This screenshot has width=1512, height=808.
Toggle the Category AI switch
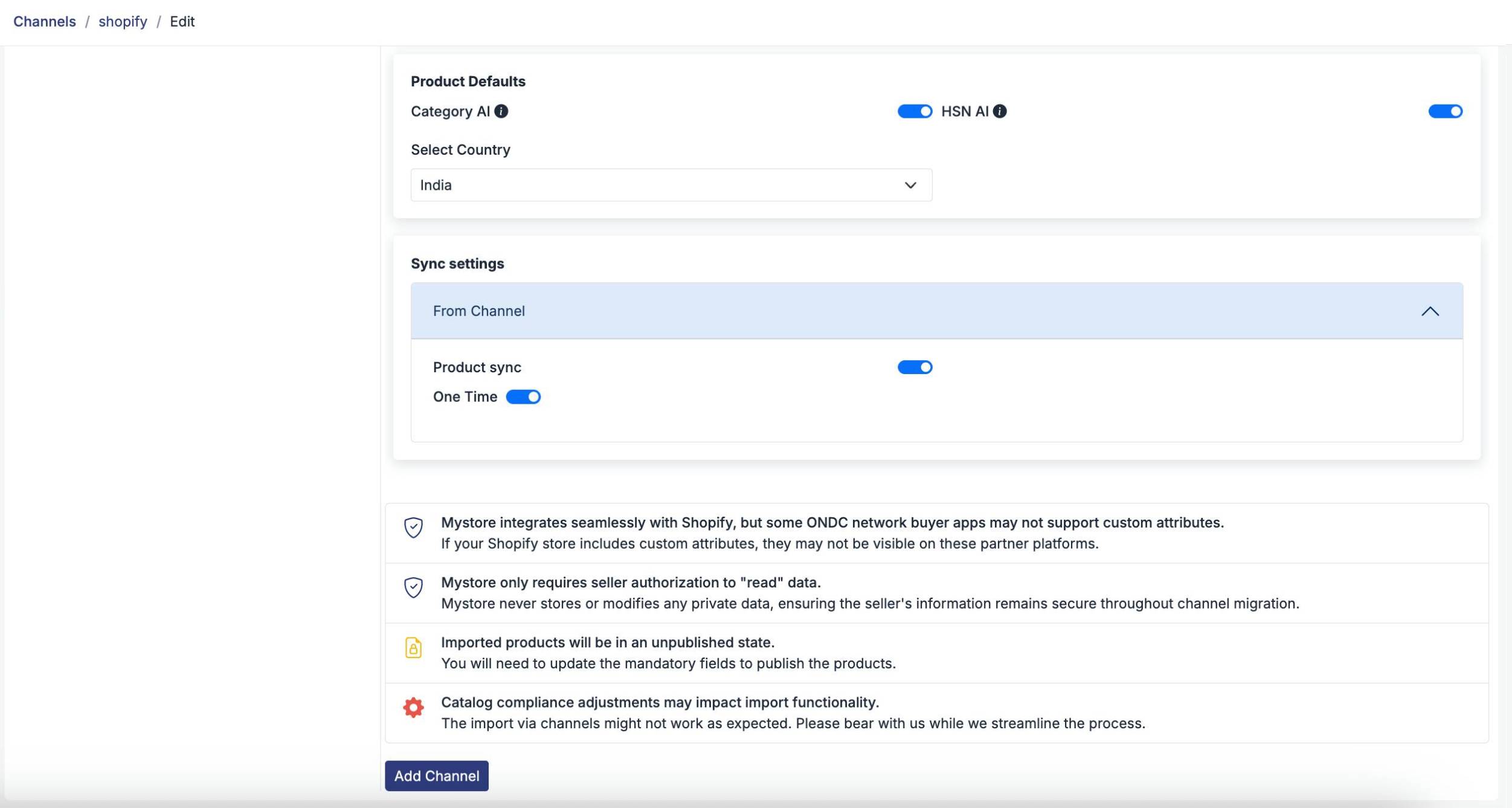(915, 111)
